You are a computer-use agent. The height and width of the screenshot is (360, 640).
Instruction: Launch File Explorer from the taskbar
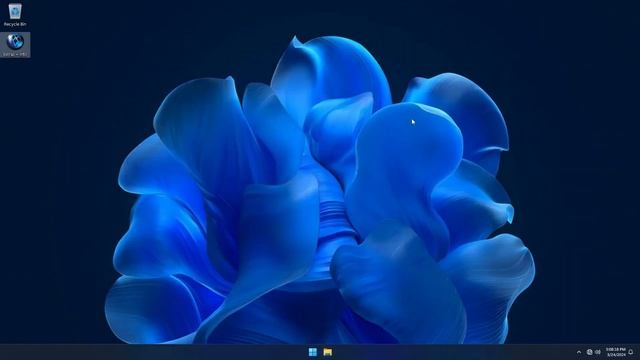(x=327, y=352)
